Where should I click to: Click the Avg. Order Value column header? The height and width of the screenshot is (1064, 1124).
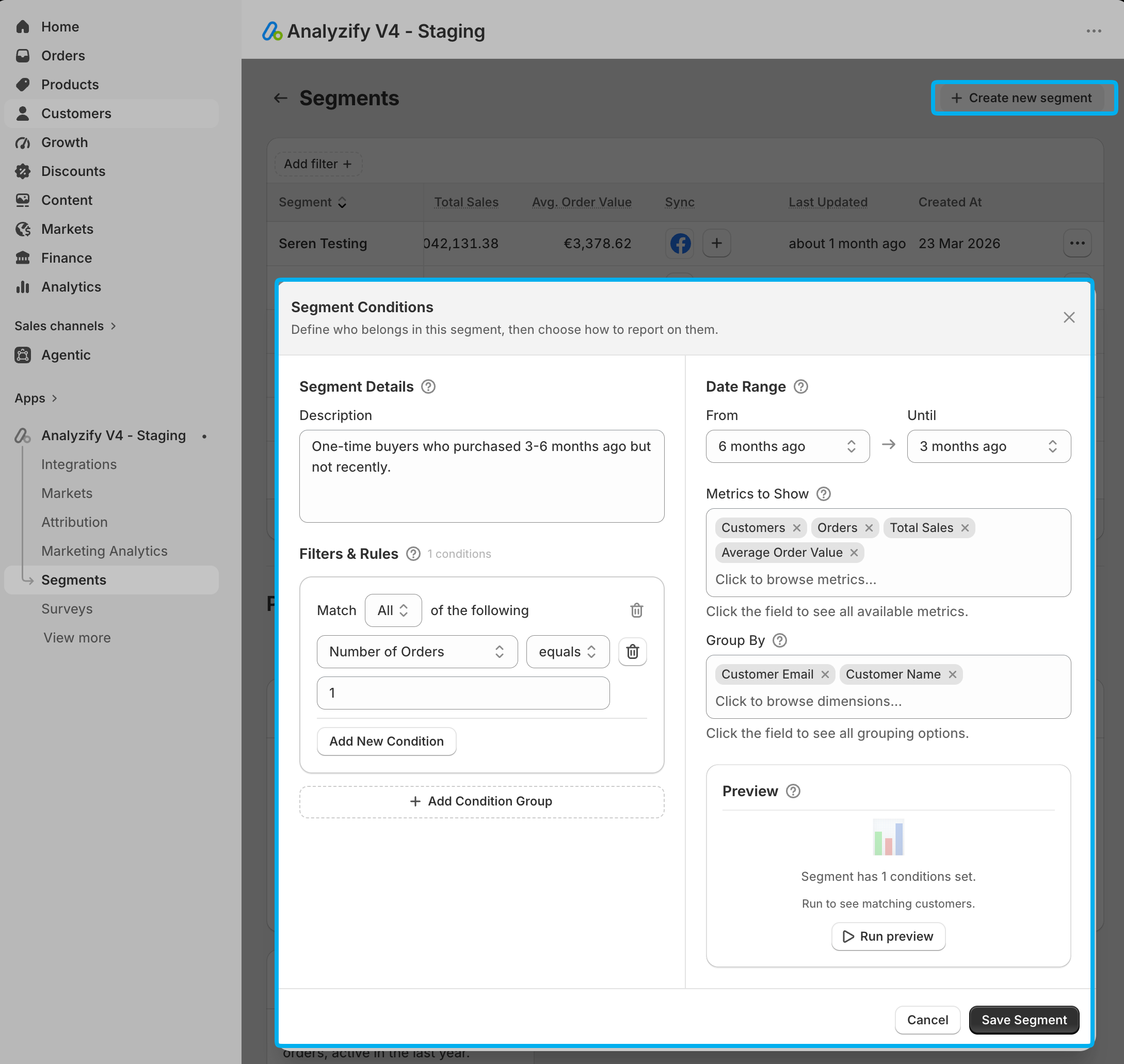pos(581,202)
